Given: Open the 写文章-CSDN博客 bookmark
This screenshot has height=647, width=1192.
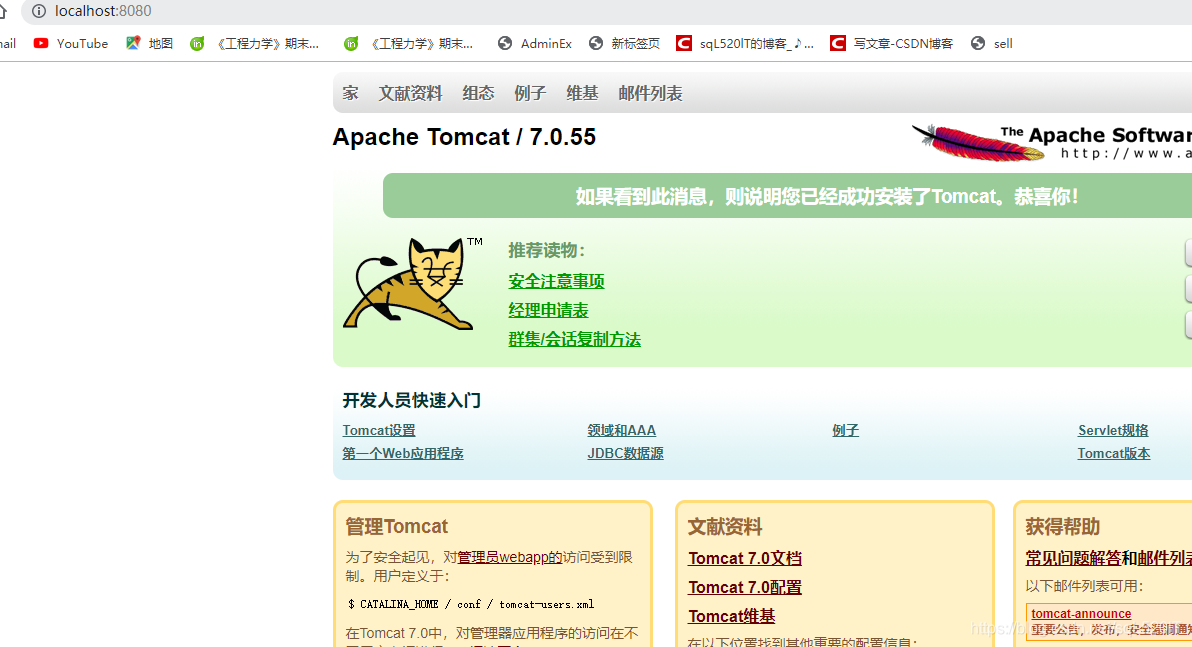Looking at the screenshot, I should click(891, 43).
